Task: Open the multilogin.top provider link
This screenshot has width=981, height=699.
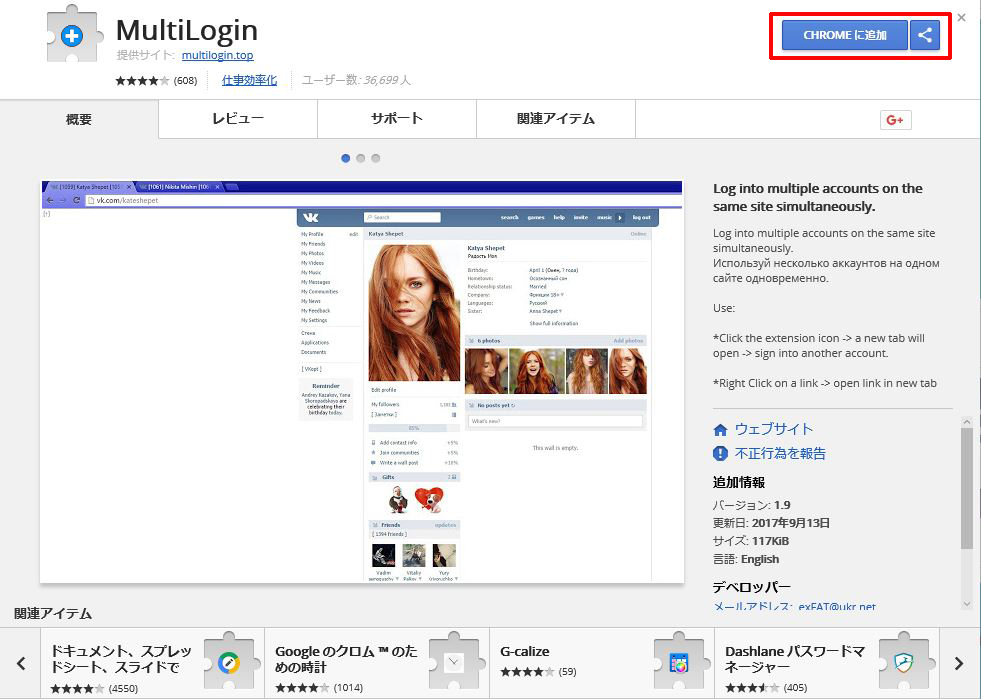Action: [218, 55]
